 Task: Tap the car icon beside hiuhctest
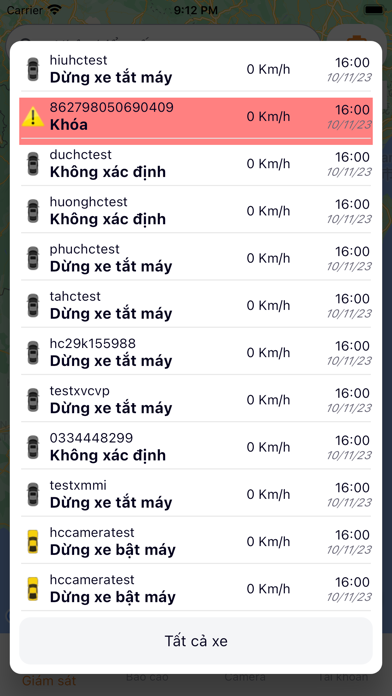(33, 69)
